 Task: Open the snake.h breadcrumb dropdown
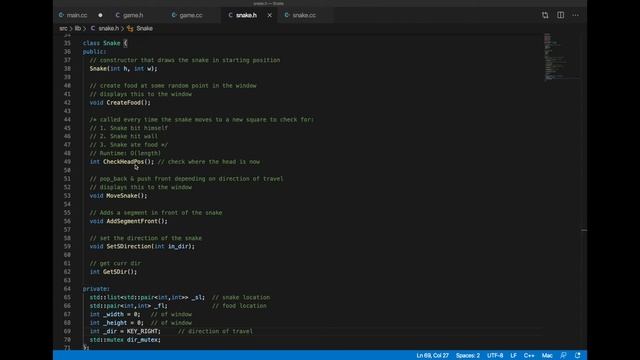109,28
